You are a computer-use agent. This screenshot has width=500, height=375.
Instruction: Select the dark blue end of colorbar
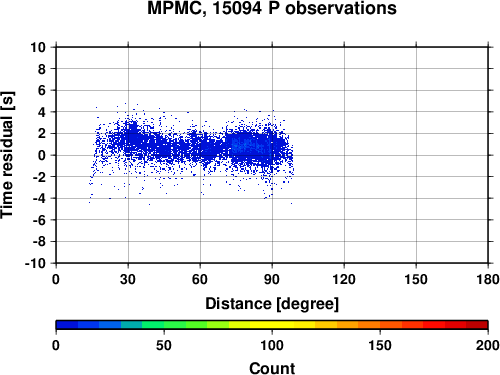(x=67, y=325)
